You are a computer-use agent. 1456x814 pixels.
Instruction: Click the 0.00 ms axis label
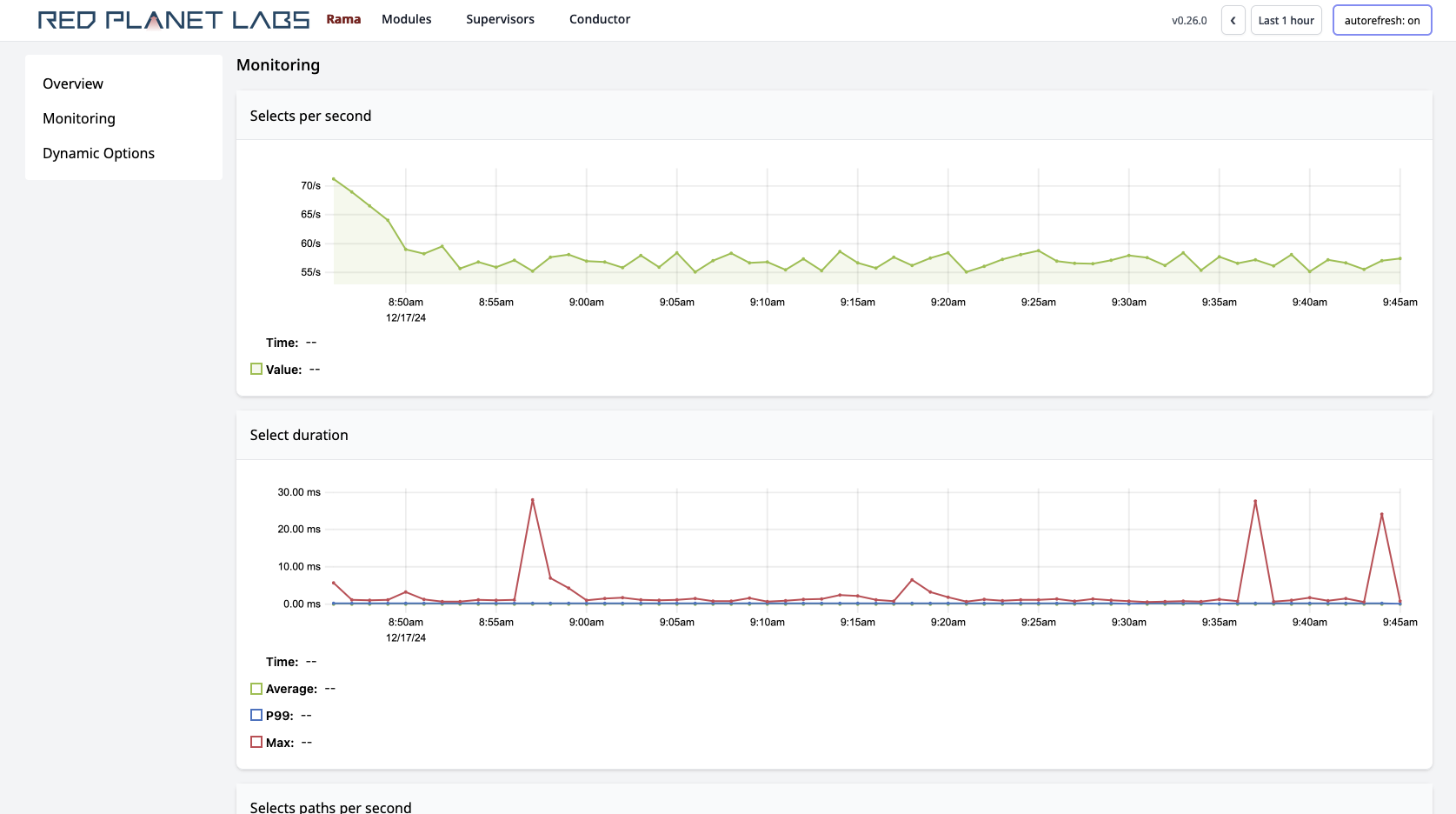302,604
